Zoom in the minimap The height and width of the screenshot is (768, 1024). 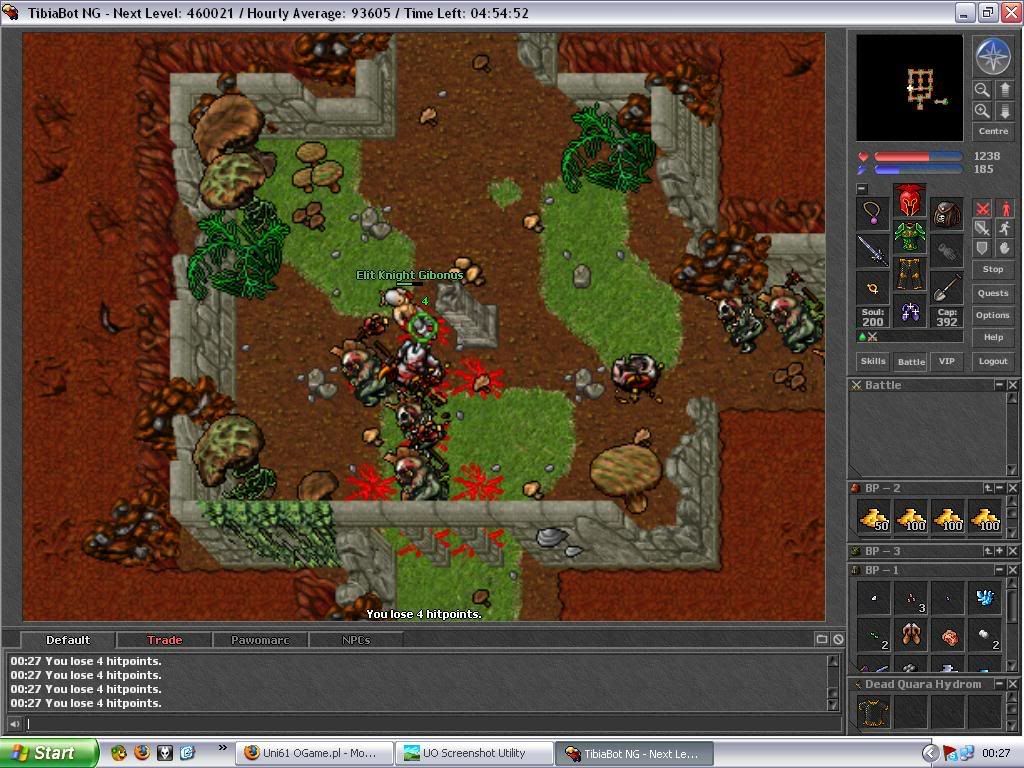click(982, 111)
